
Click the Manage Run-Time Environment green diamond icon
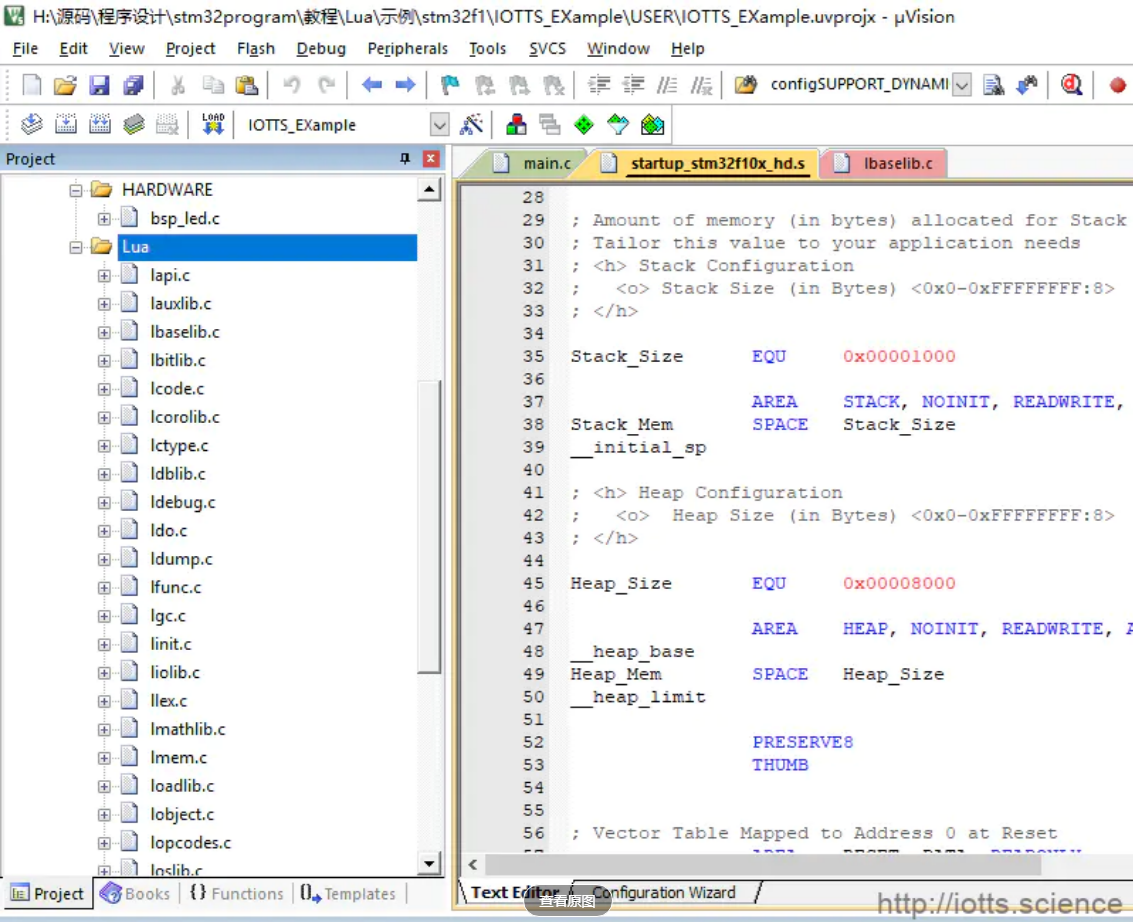[584, 125]
